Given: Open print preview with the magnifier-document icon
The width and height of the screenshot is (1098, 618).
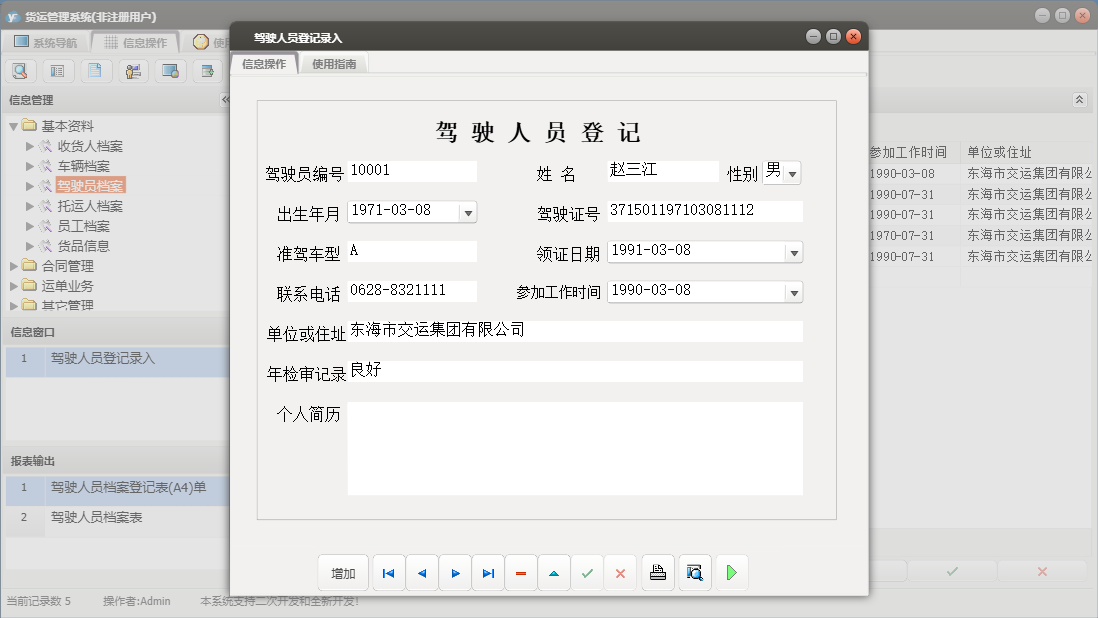Looking at the screenshot, I should pos(694,572).
